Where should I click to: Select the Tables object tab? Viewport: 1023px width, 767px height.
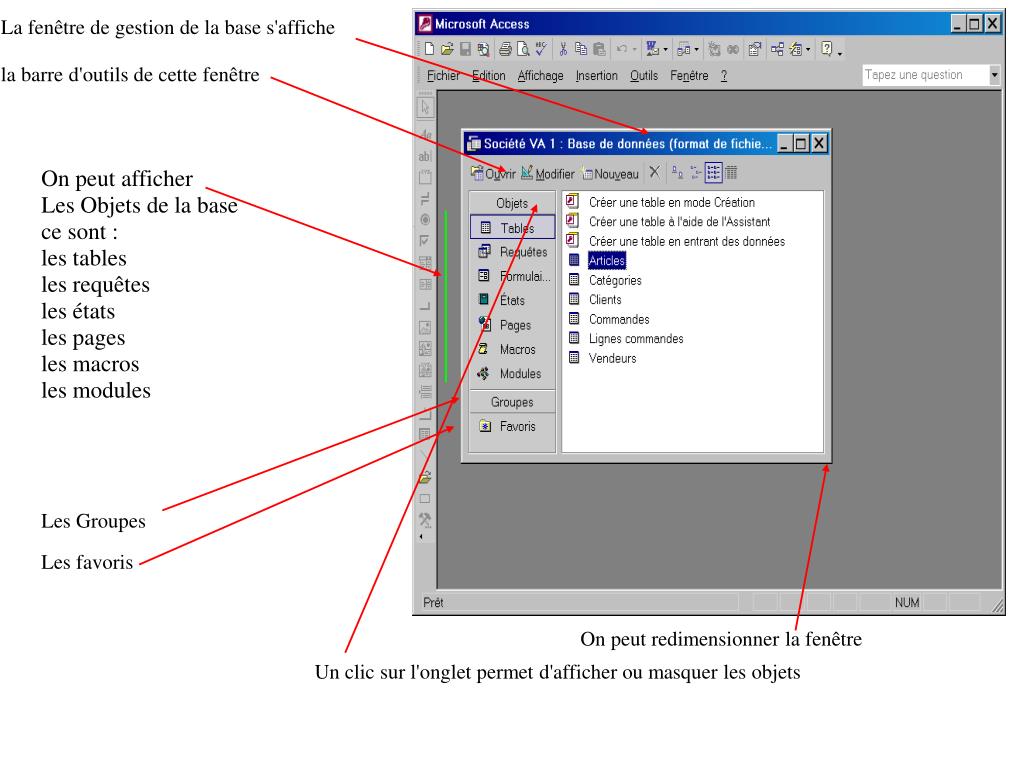coord(512,228)
